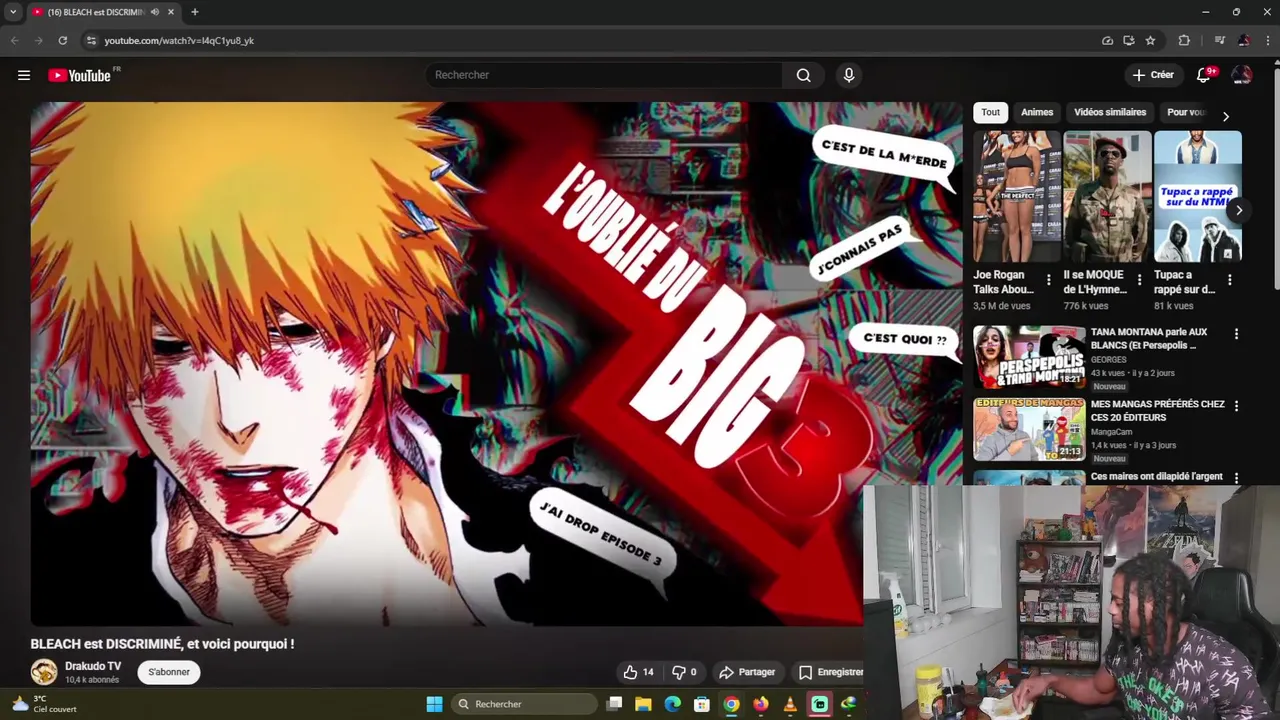Open the Chrome three-dot menu
This screenshot has width=1280, height=720.
tap(1267, 41)
